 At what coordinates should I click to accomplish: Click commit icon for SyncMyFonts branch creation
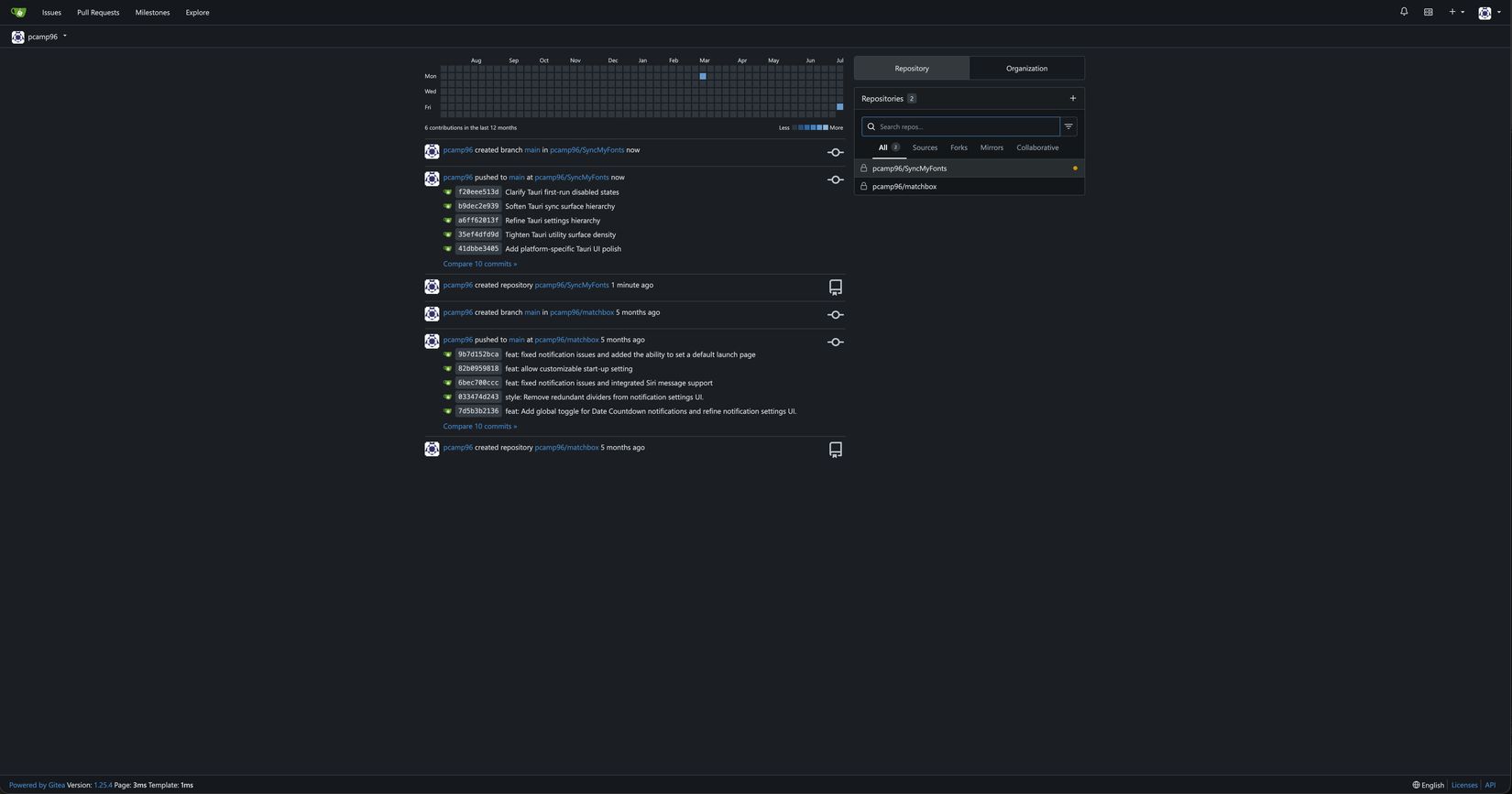[836, 153]
